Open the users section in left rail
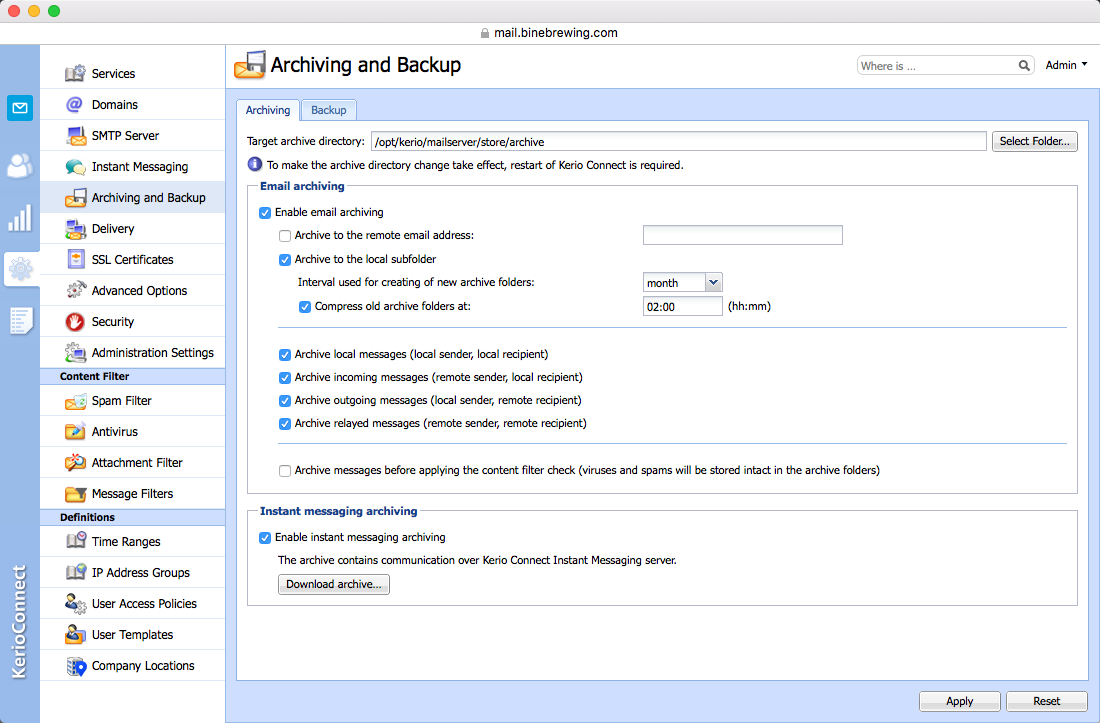 click(x=20, y=166)
